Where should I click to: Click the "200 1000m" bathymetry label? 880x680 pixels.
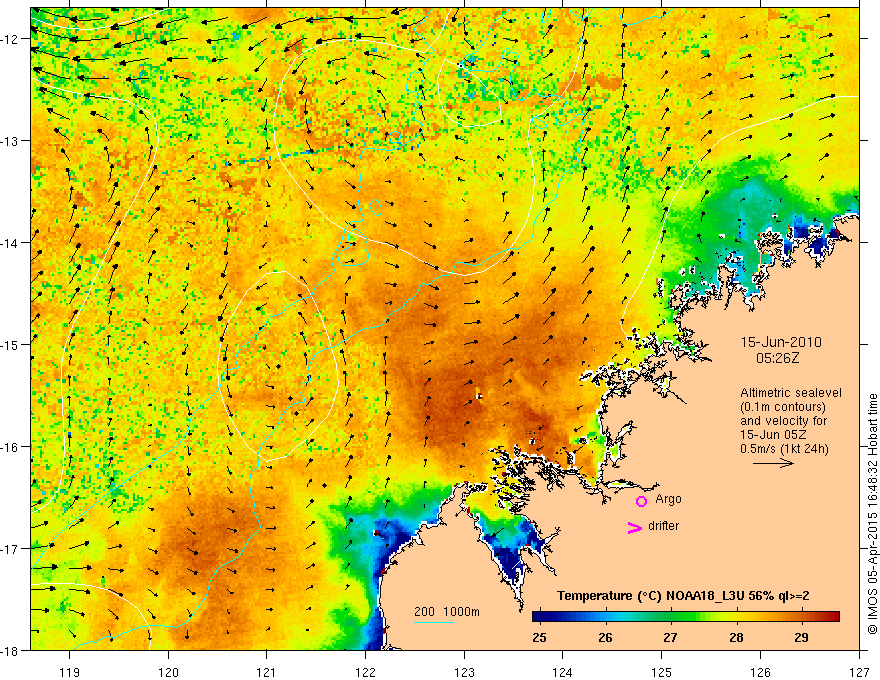447,612
